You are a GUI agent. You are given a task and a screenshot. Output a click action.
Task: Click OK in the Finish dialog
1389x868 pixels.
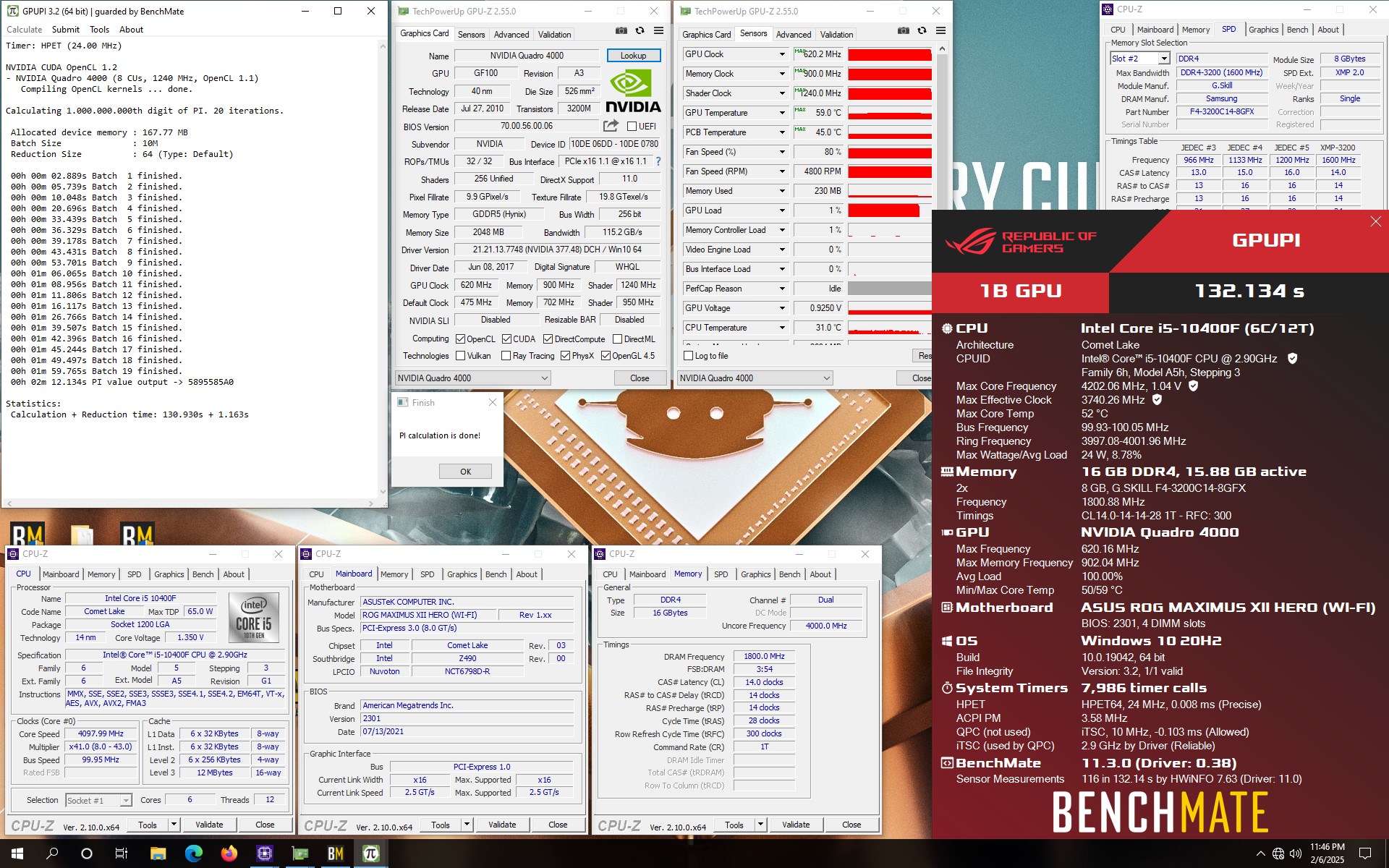tap(465, 472)
